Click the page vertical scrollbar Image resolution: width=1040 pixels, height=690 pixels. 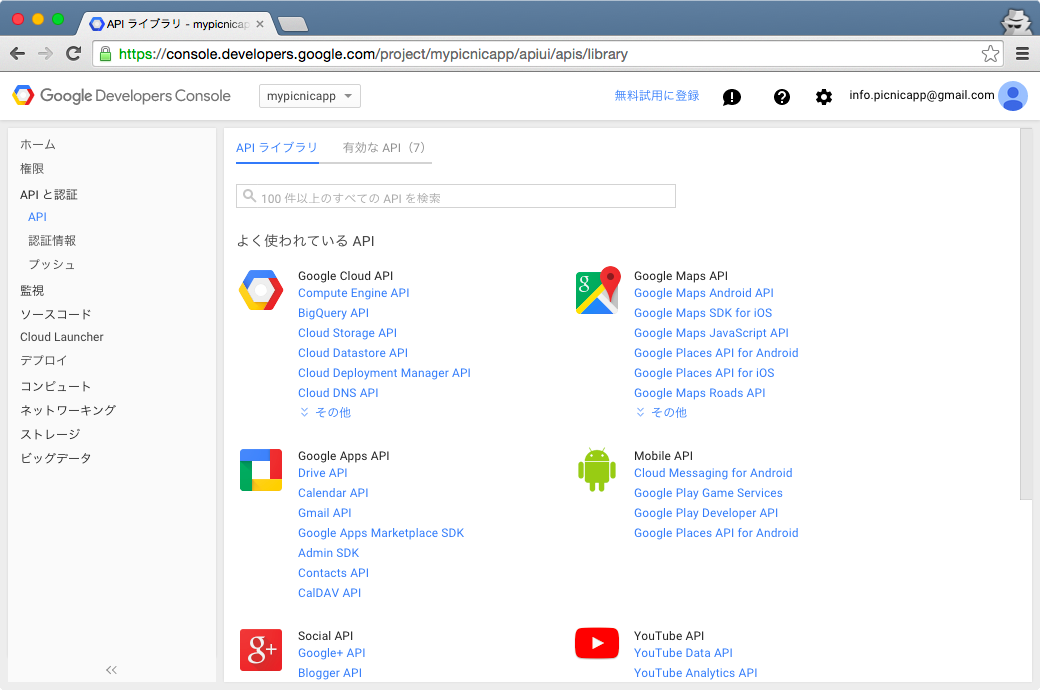pos(1026,314)
